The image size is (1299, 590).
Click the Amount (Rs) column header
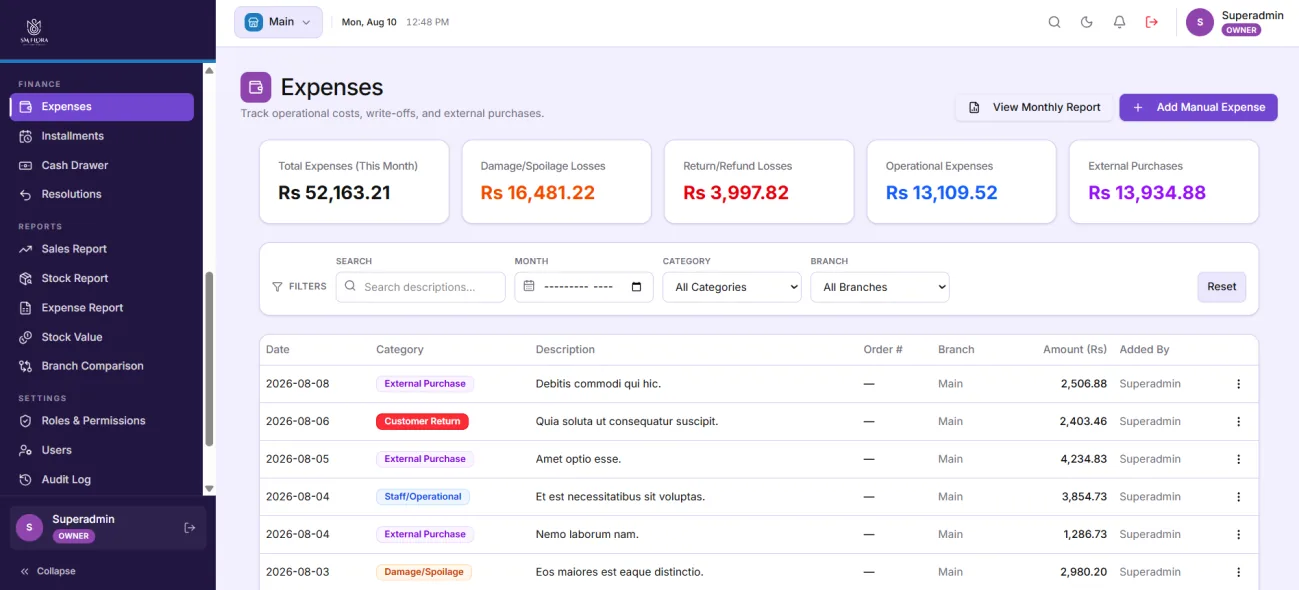(x=1075, y=350)
